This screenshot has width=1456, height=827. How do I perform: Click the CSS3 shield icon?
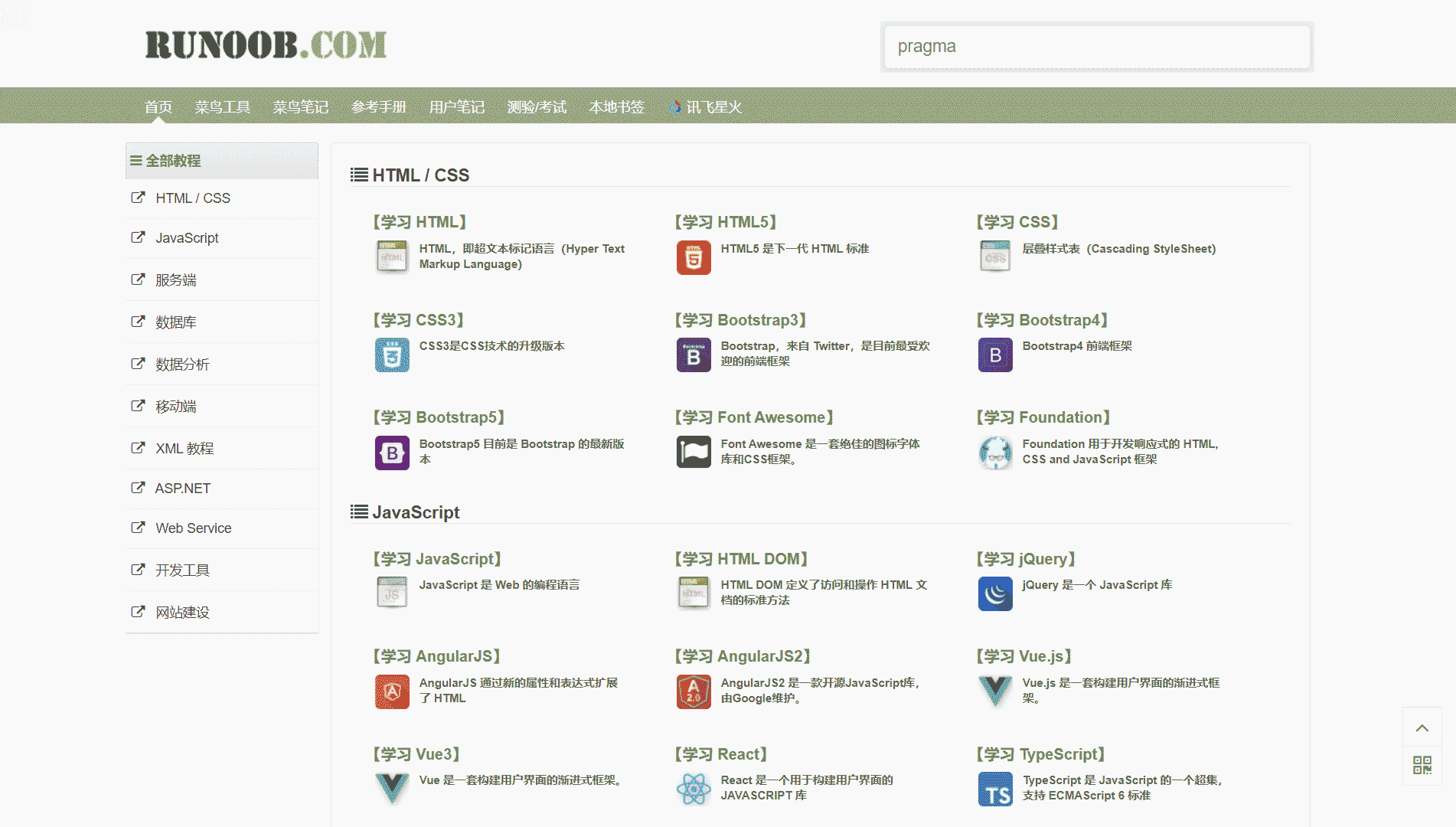tap(392, 355)
